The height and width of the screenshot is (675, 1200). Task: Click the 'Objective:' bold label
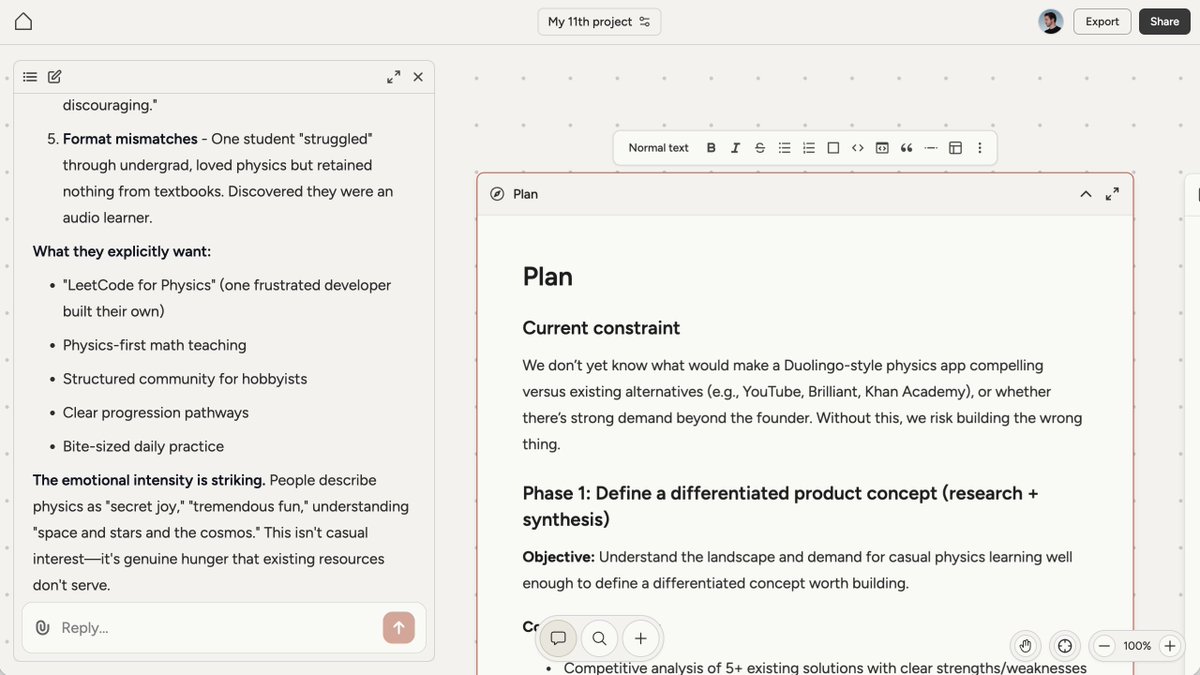coord(558,557)
